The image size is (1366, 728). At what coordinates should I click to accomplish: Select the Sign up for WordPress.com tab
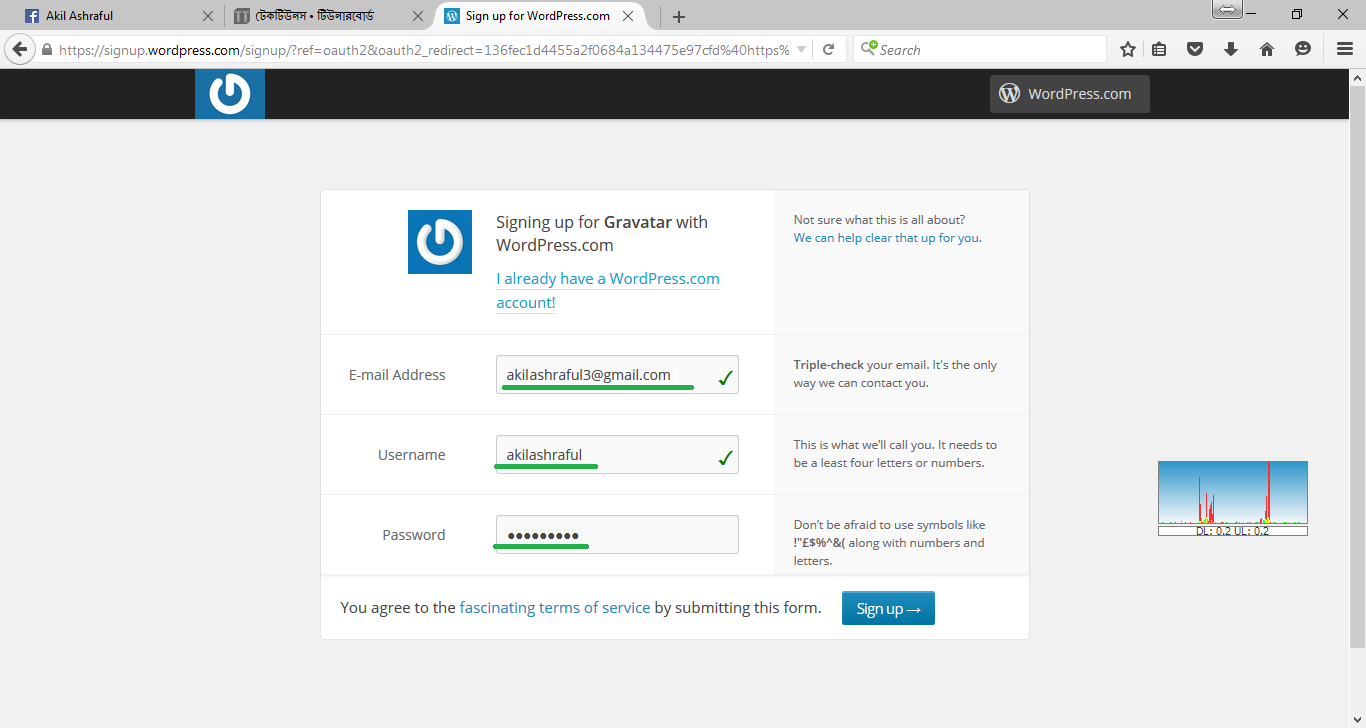click(540, 16)
